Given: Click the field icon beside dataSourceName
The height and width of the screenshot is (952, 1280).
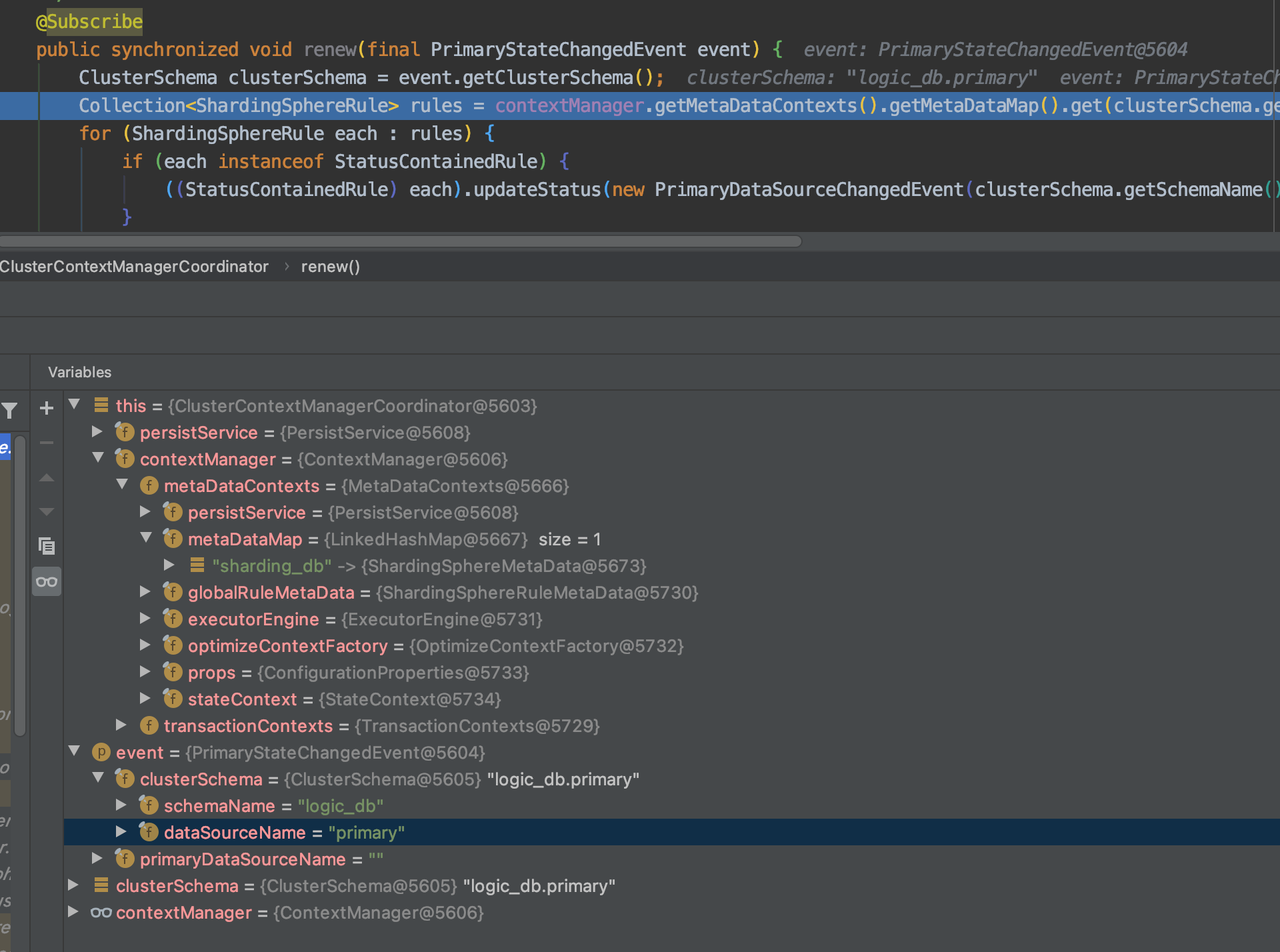Looking at the screenshot, I should click(148, 831).
